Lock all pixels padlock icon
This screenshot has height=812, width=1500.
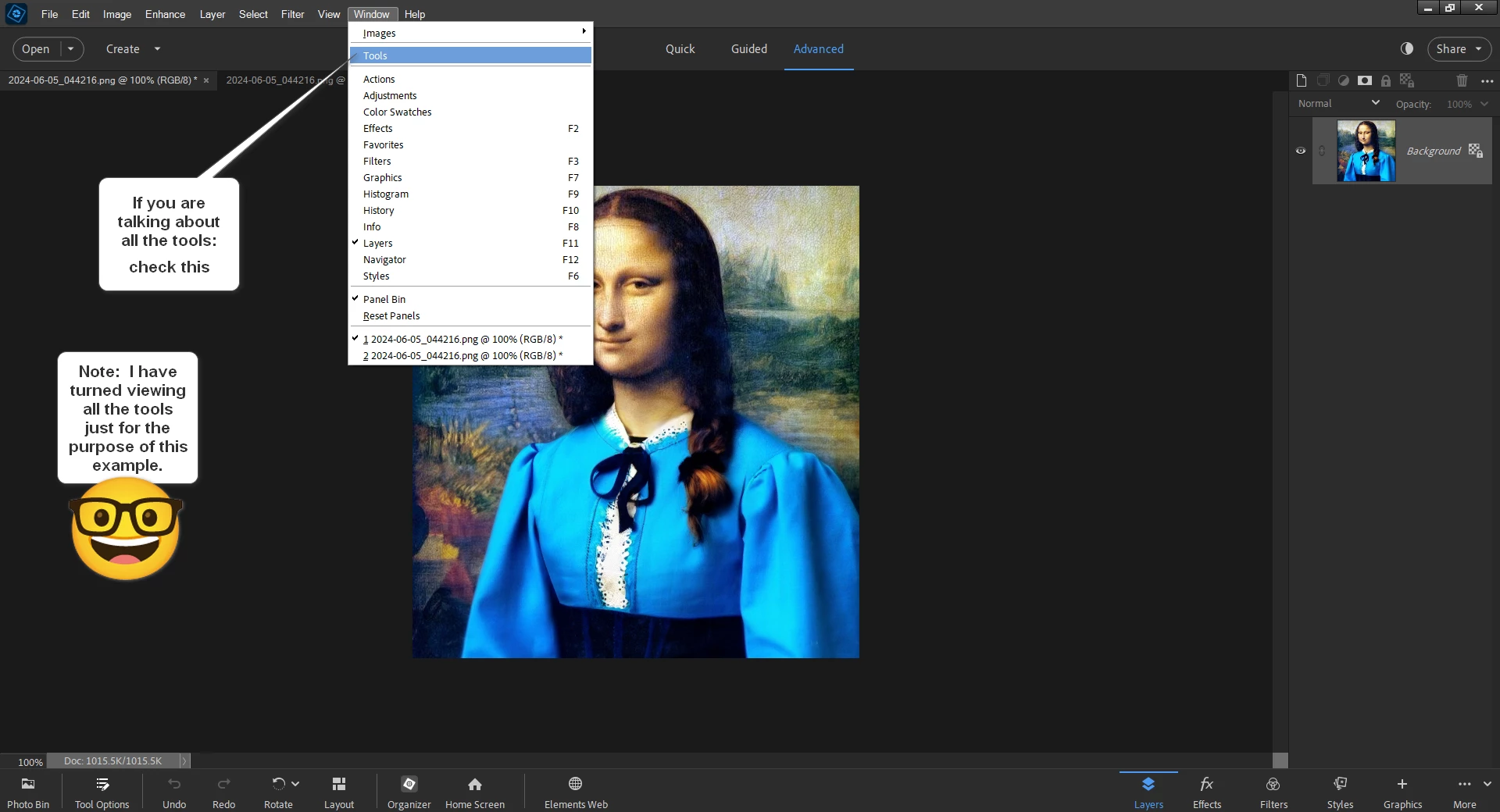pos(1385,80)
